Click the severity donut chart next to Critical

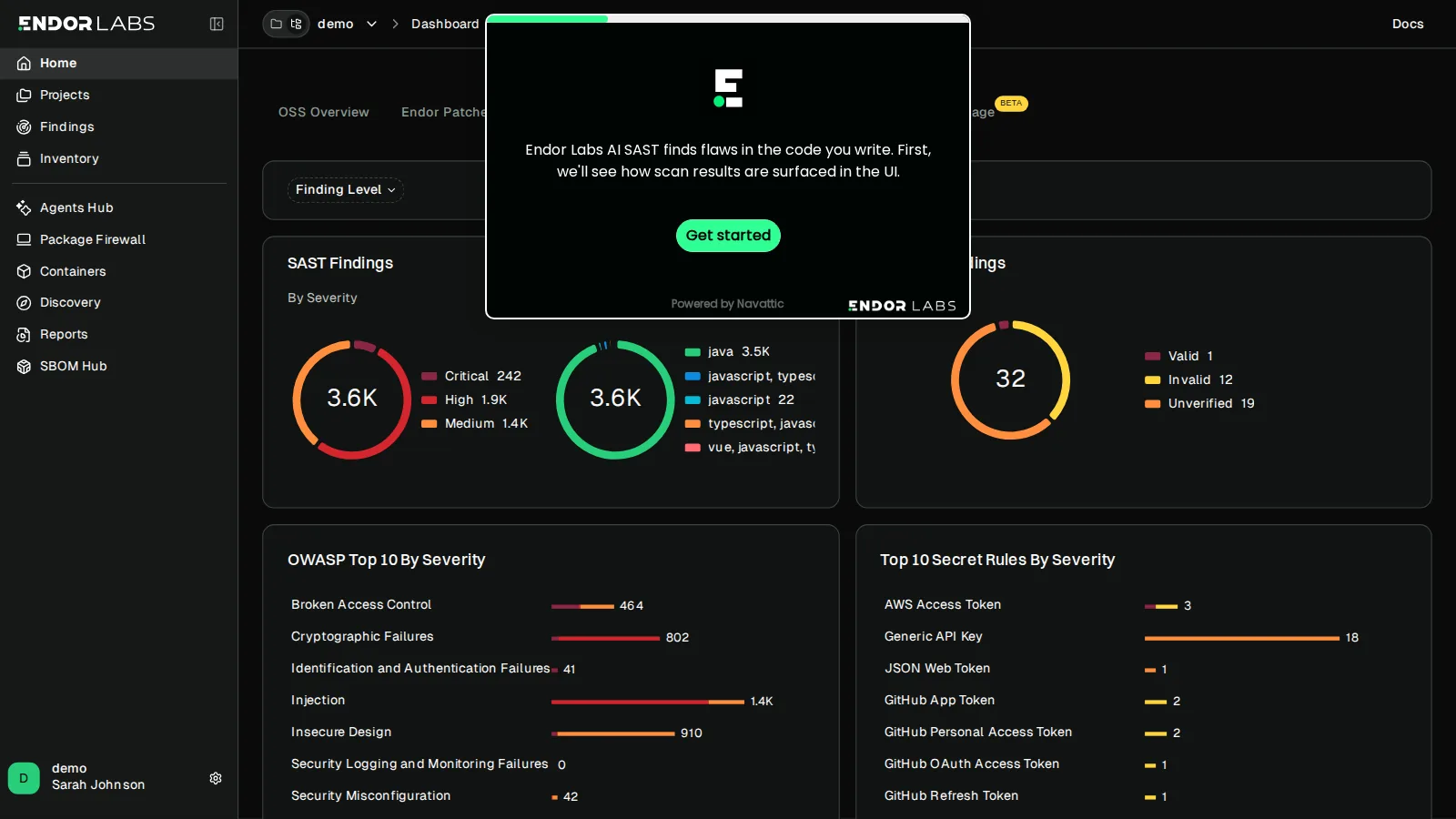click(x=352, y=399)
